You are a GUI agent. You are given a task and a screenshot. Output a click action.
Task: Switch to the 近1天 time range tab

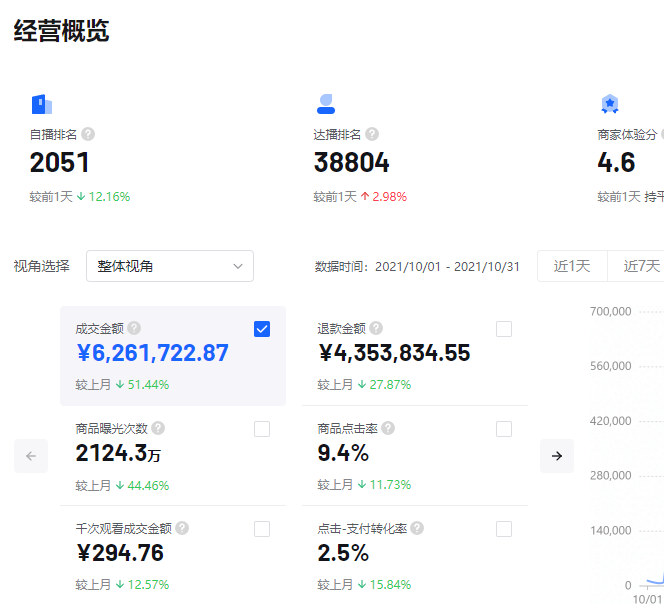click(572, 266)
